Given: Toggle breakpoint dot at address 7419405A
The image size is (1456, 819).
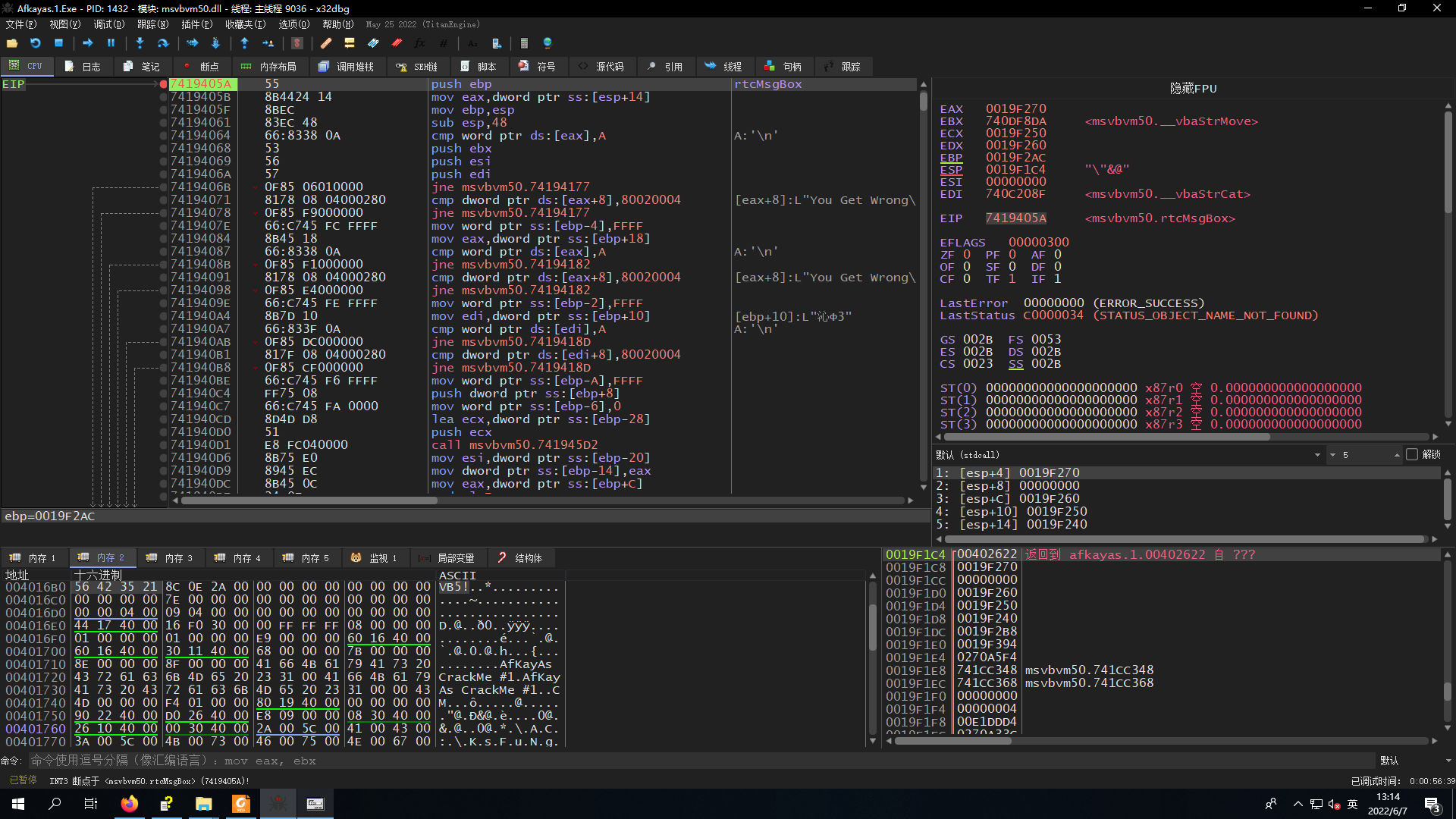Looking at the screenshot, I should pos(163,84).
